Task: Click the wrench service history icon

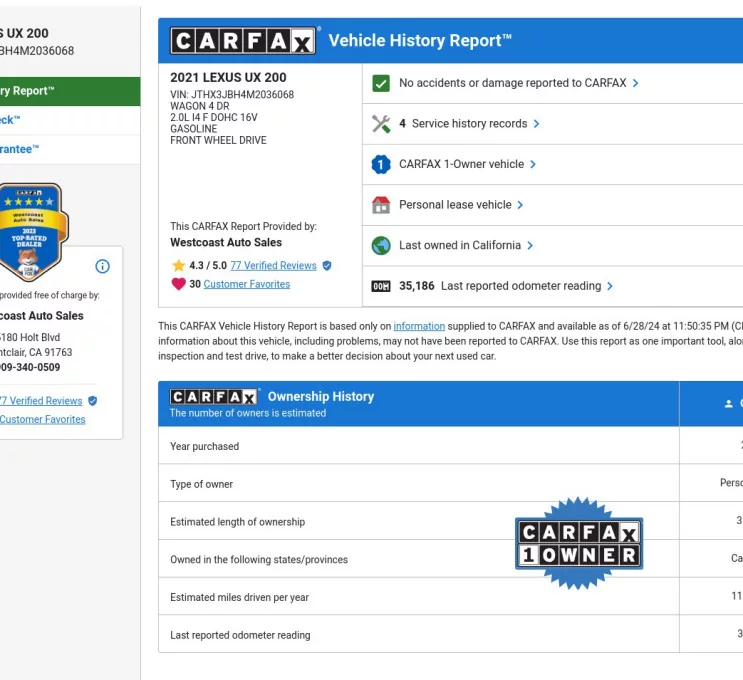Action: pos(381,124)
